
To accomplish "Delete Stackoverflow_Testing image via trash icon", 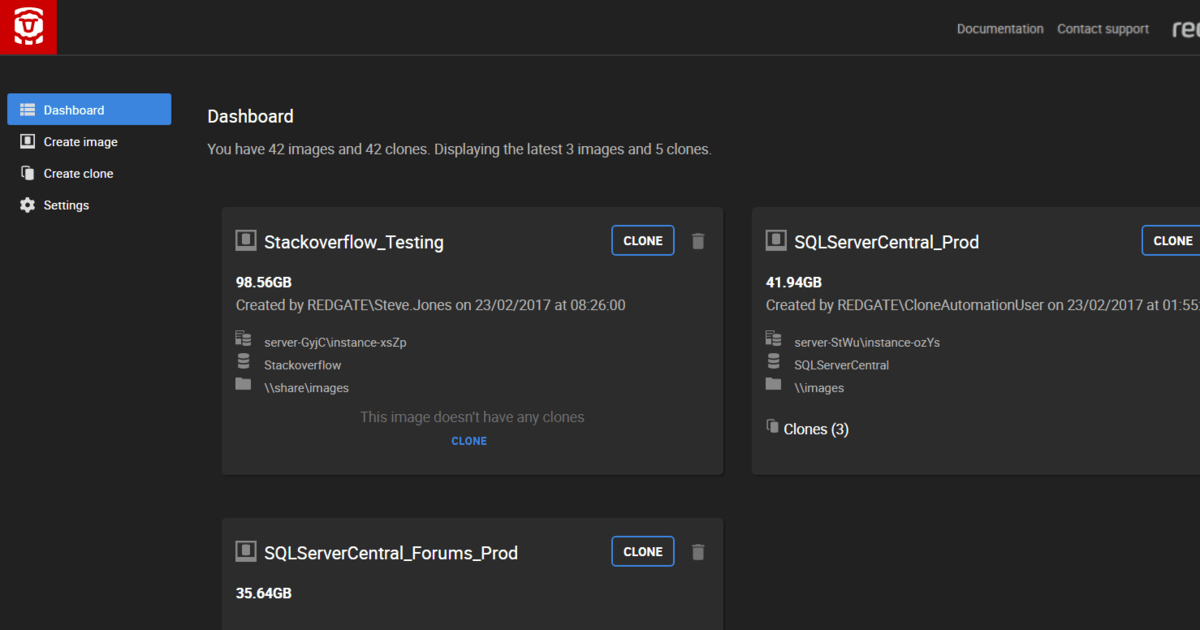I will click(698, 241).
